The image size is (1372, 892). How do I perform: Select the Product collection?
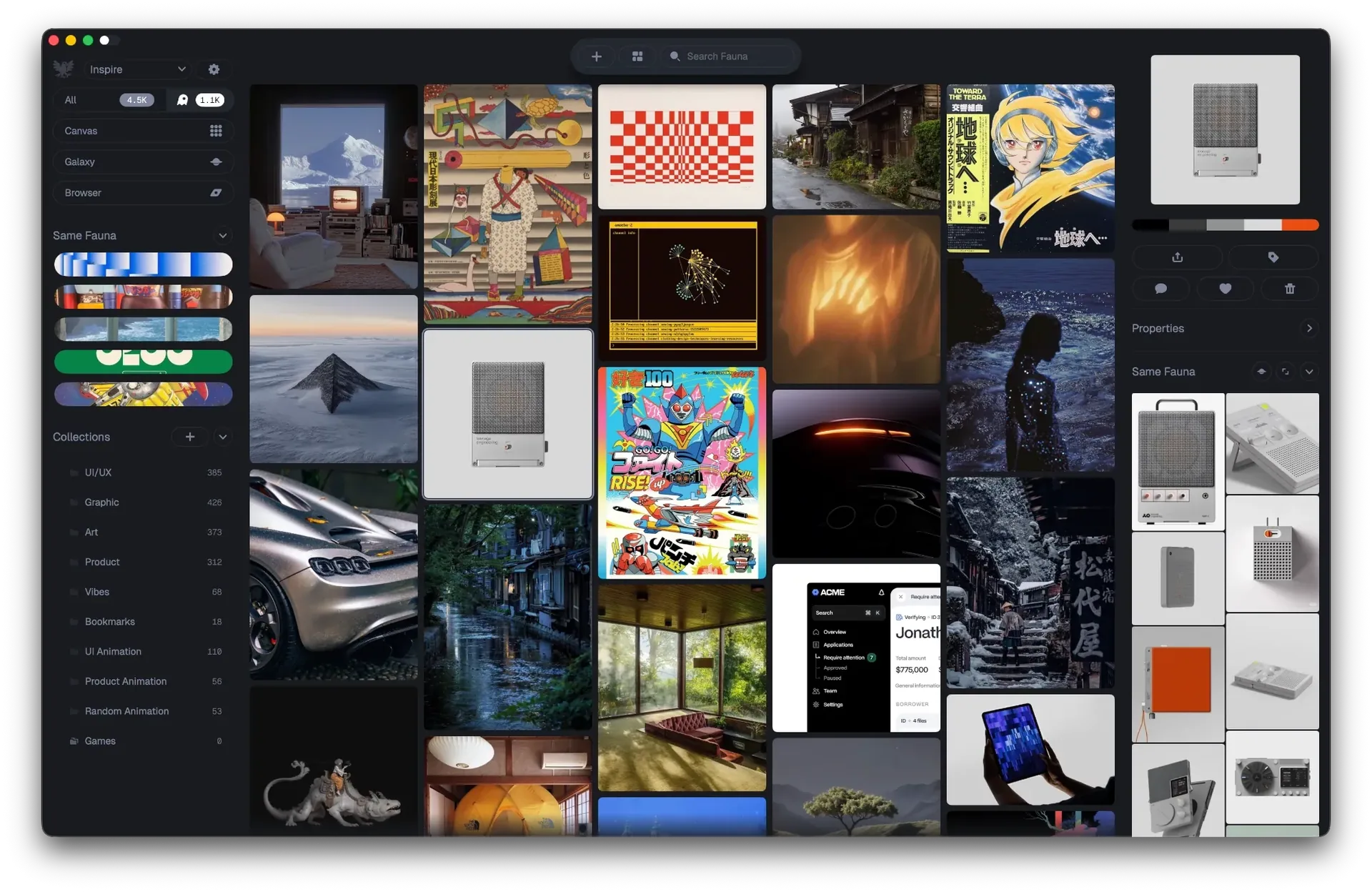tap(143, 562)
